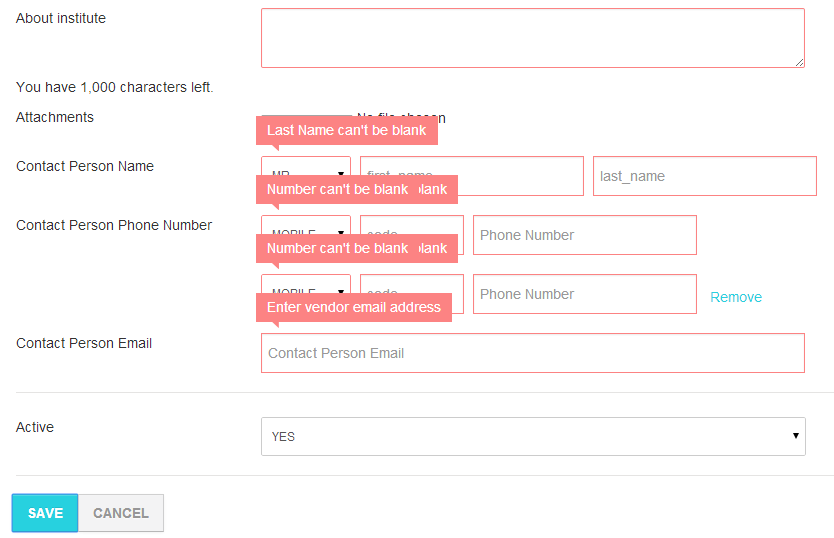Click the Attachments file chooser button

[306, 115]
